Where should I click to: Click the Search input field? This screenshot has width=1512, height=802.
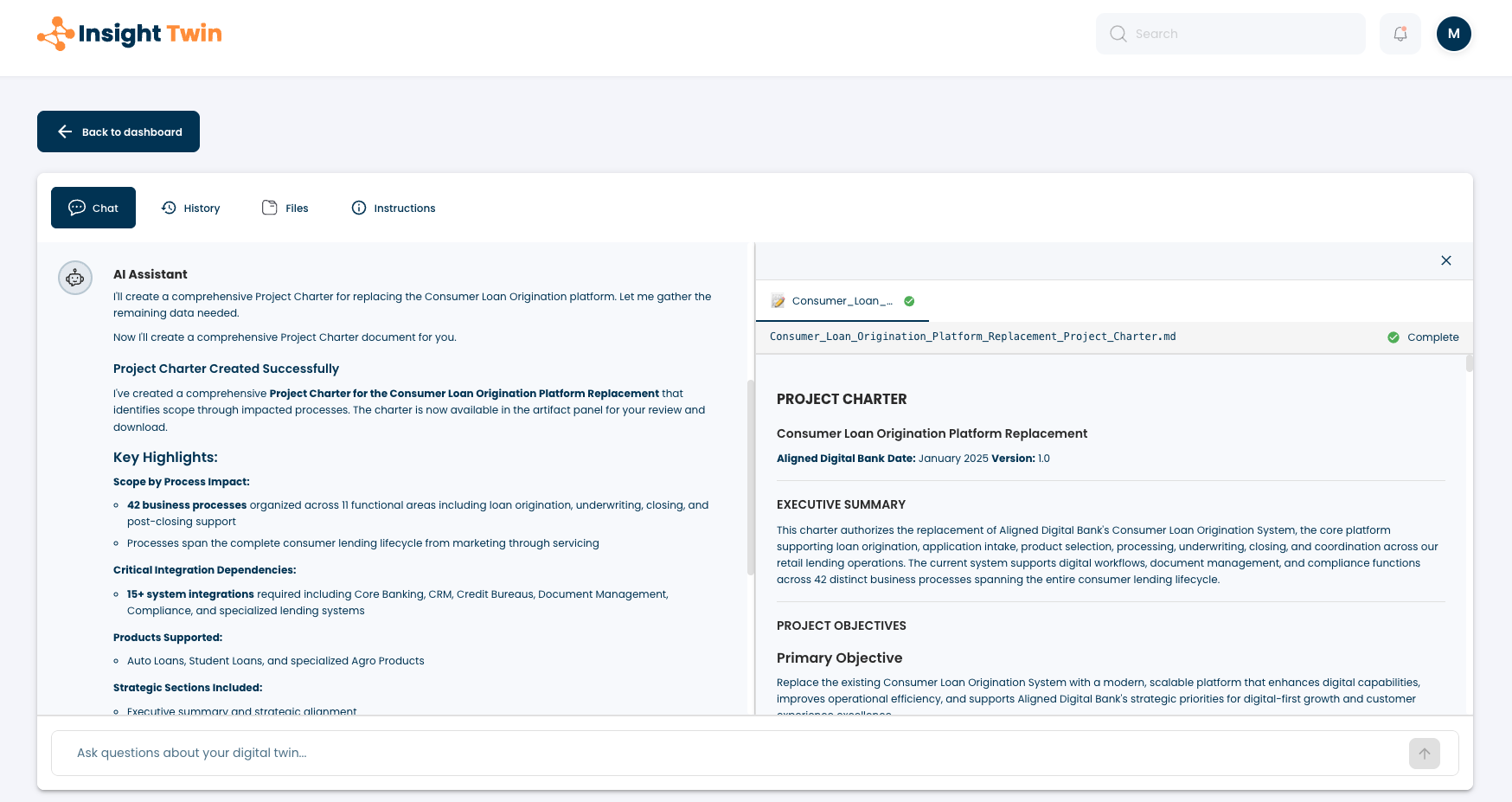click(1231, 34)
